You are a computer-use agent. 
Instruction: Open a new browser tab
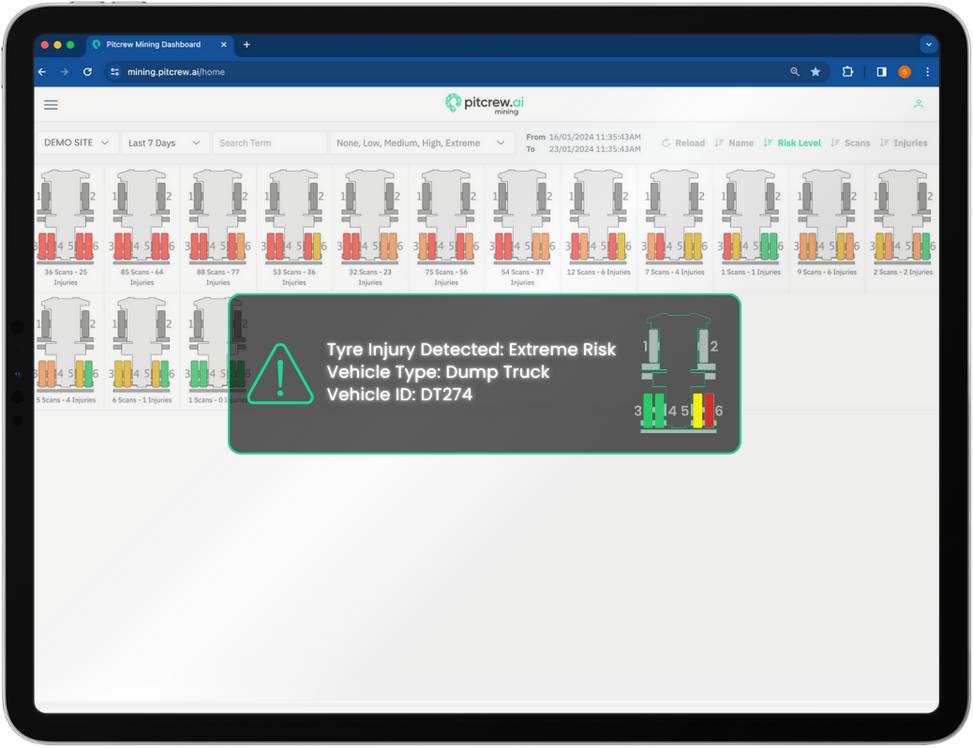(x=247, y=45)
